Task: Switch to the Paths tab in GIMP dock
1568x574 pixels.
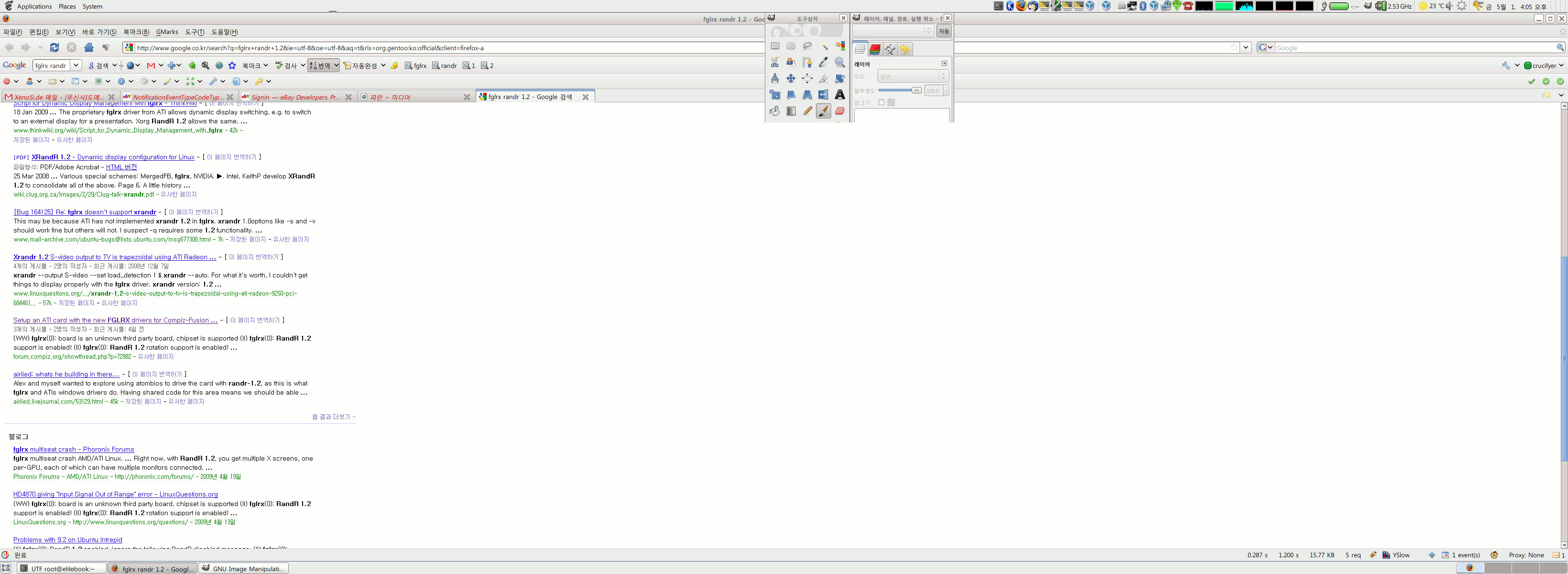Action: point(890,49)
